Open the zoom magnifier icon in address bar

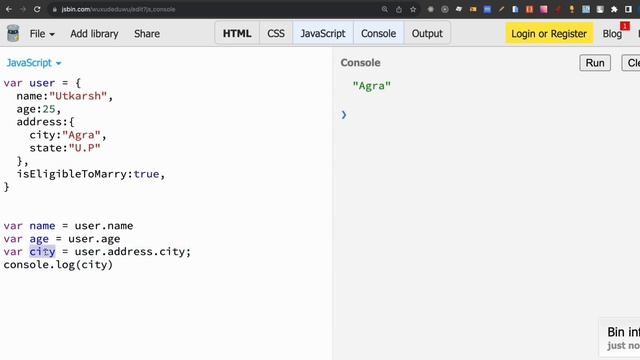point(384,9)
